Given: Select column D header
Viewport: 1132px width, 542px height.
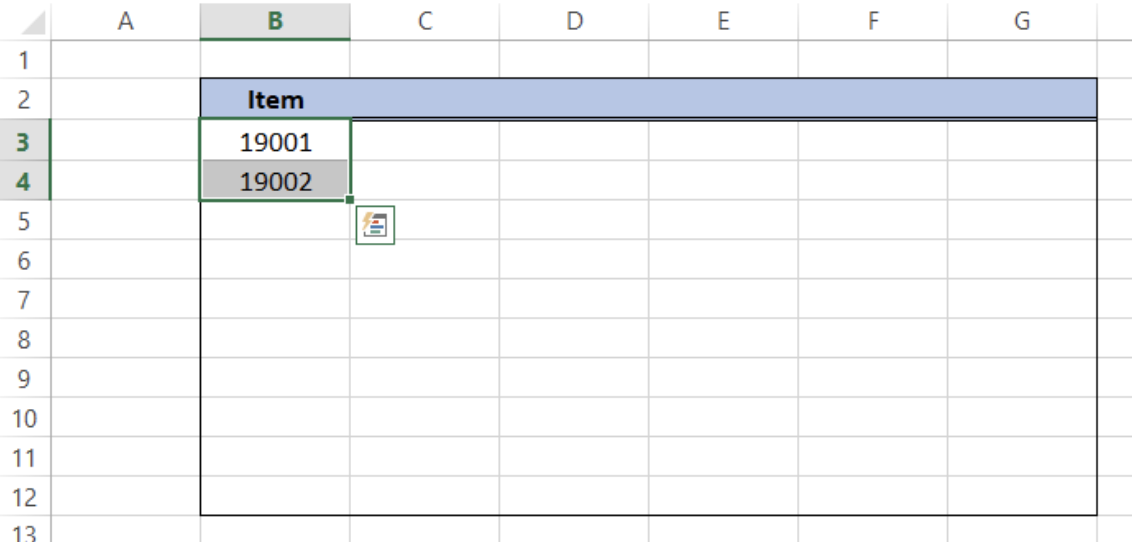Looking at the screenshot, I should coord(574,21).
